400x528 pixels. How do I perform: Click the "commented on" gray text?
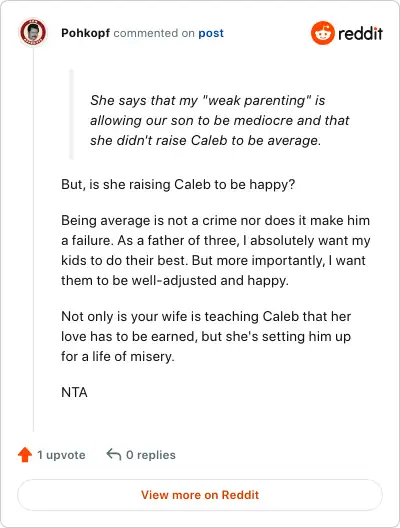coord(154,33)
